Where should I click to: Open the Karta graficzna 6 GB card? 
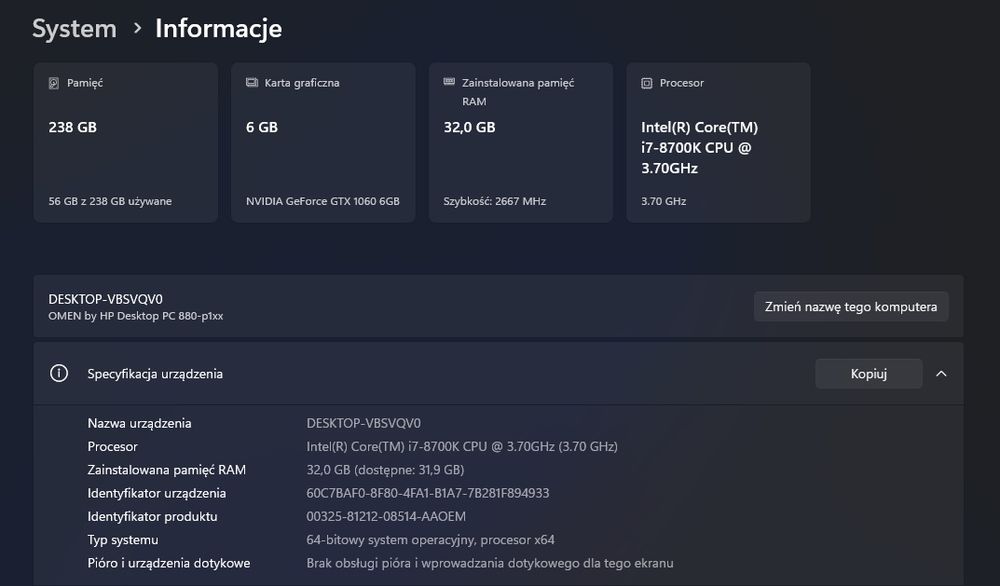tap(323, 142)
